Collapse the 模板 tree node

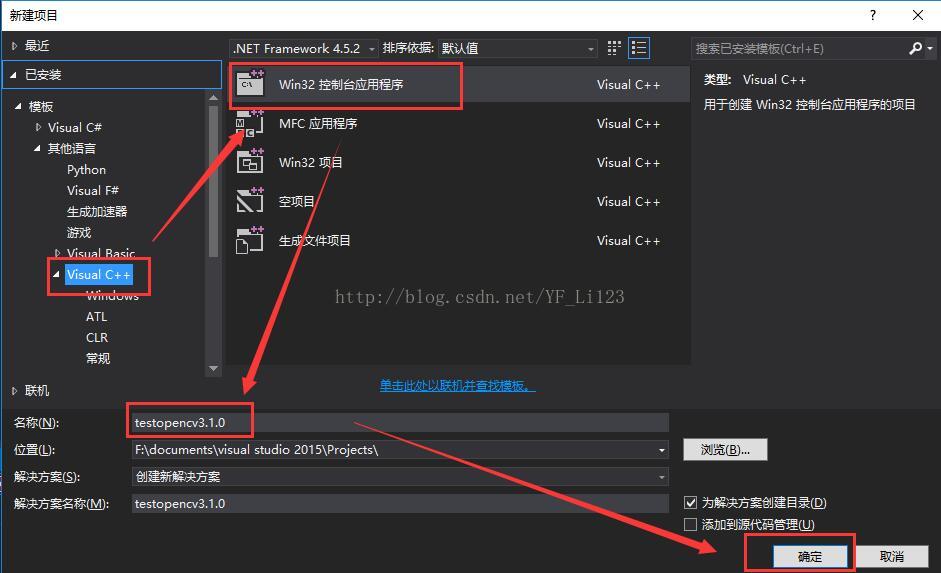[x=18, y=106]
